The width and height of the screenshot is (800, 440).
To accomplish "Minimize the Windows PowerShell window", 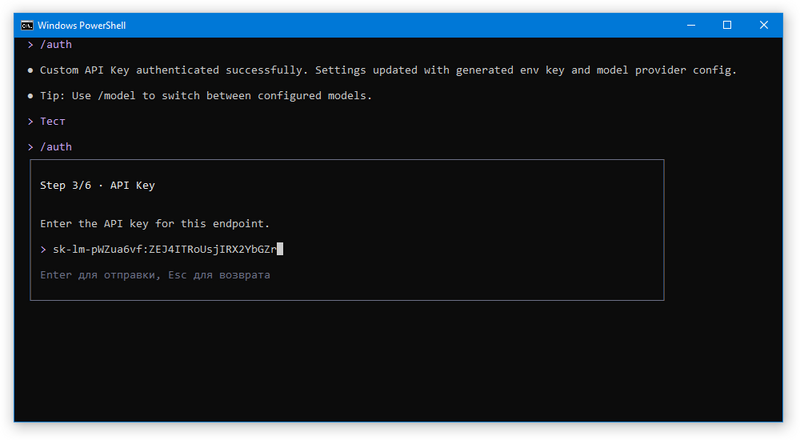I will pos(691,25).
